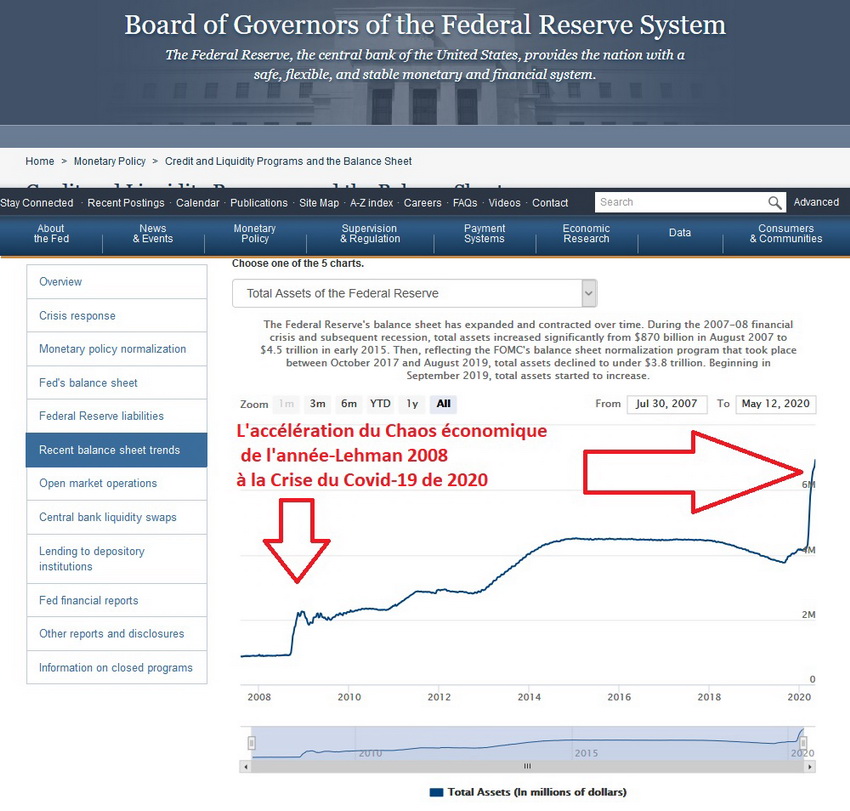The height and width of the screenshot is (811, 850).
Task: Open Fed financial reports sidebar item
Action: [x=117, y=601]
